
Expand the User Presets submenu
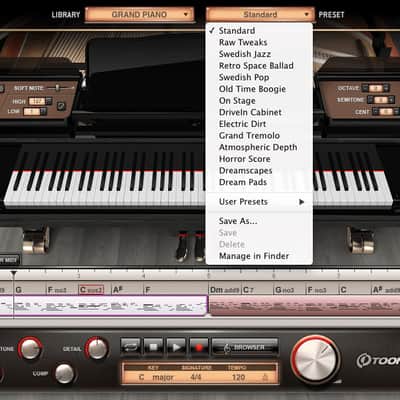(259, 202)
